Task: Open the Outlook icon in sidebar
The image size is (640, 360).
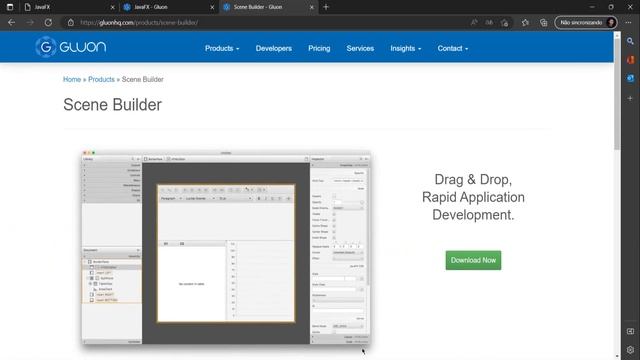Action: [630, 78]
